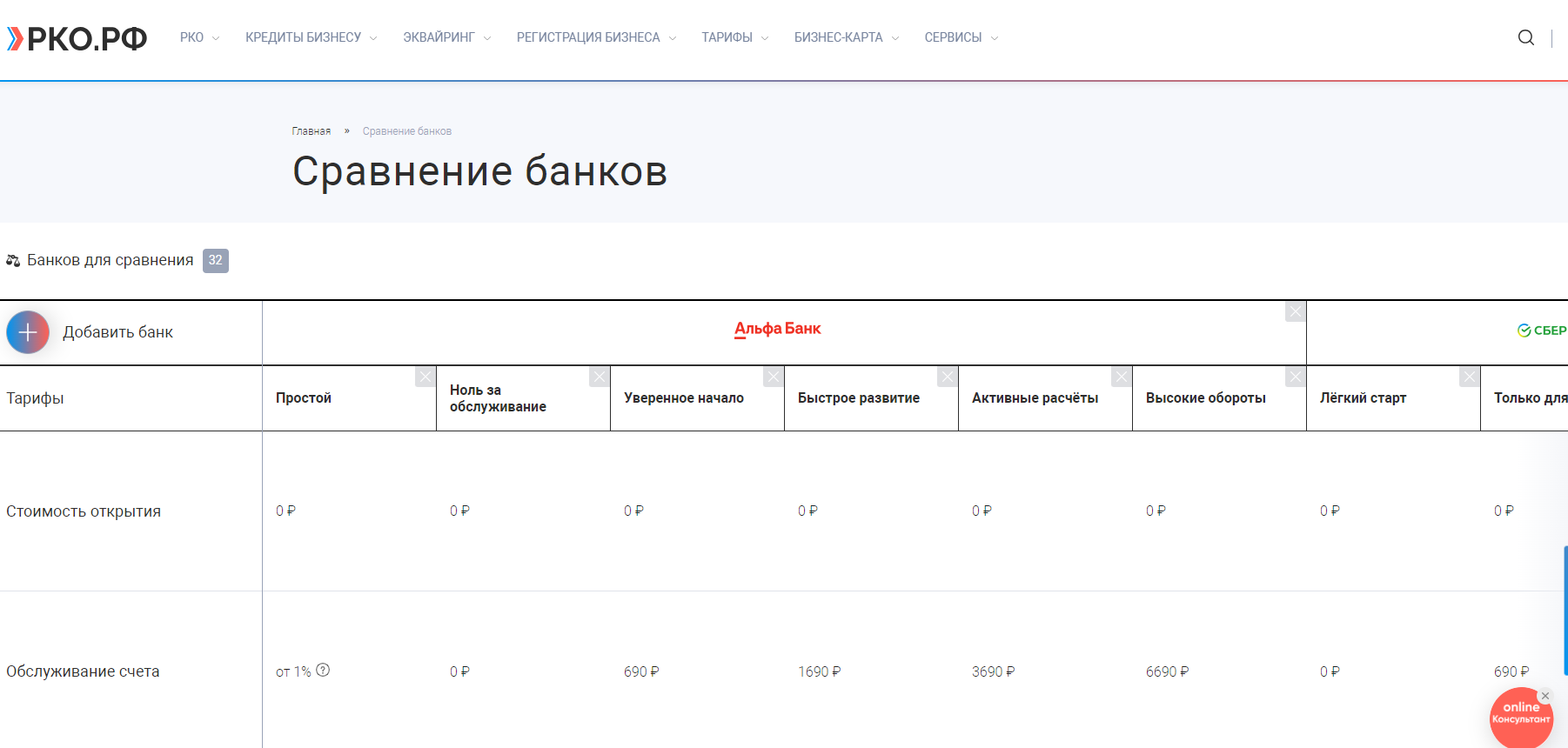1568x748 pixels.
Task: Remove the Быстрое развитие tariff column
Action: coord(948,377)
